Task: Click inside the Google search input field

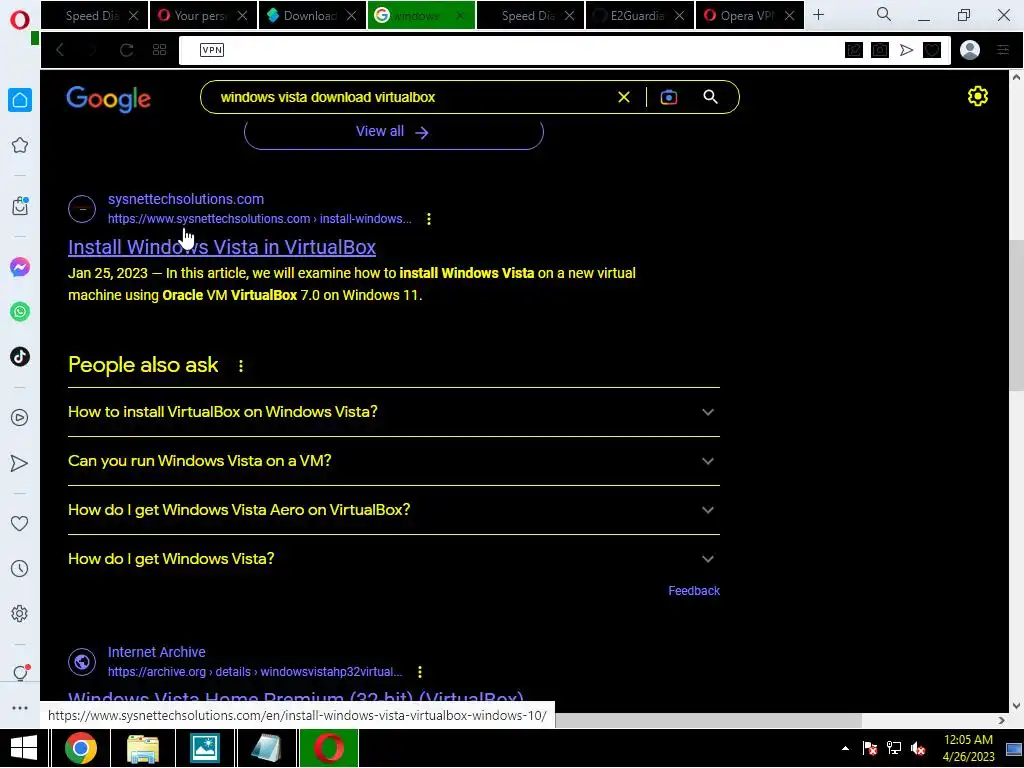Action: pos(411,97)
